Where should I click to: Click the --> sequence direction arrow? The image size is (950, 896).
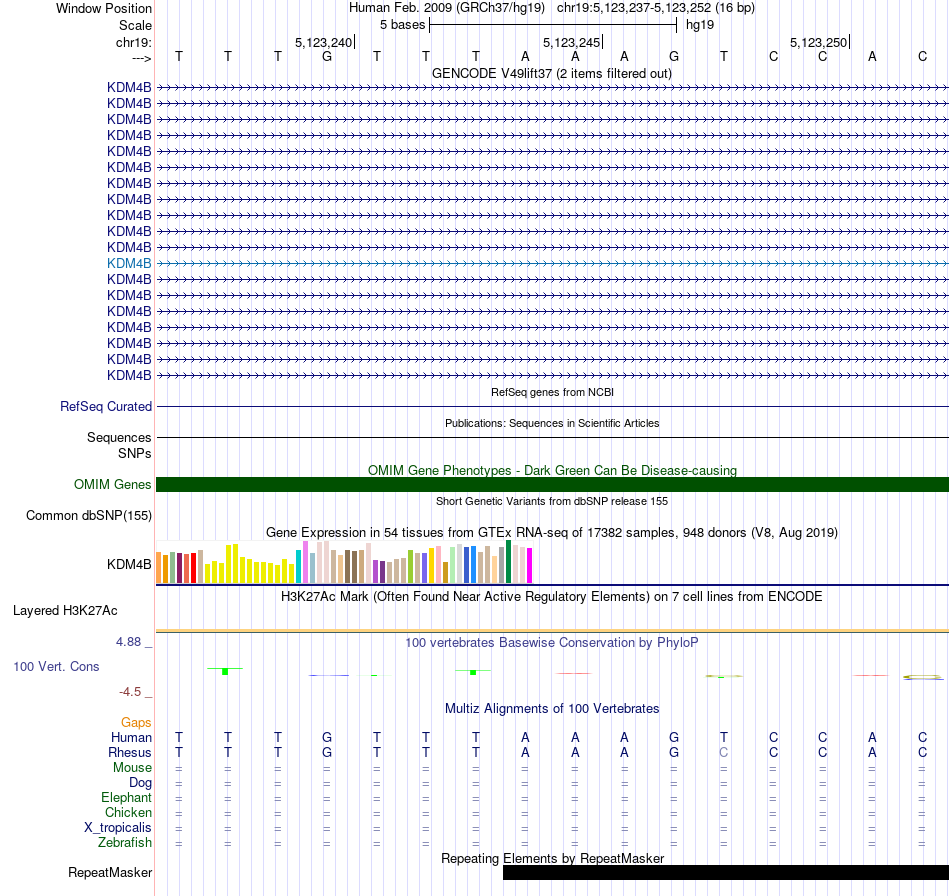click(x=142, y=58)
